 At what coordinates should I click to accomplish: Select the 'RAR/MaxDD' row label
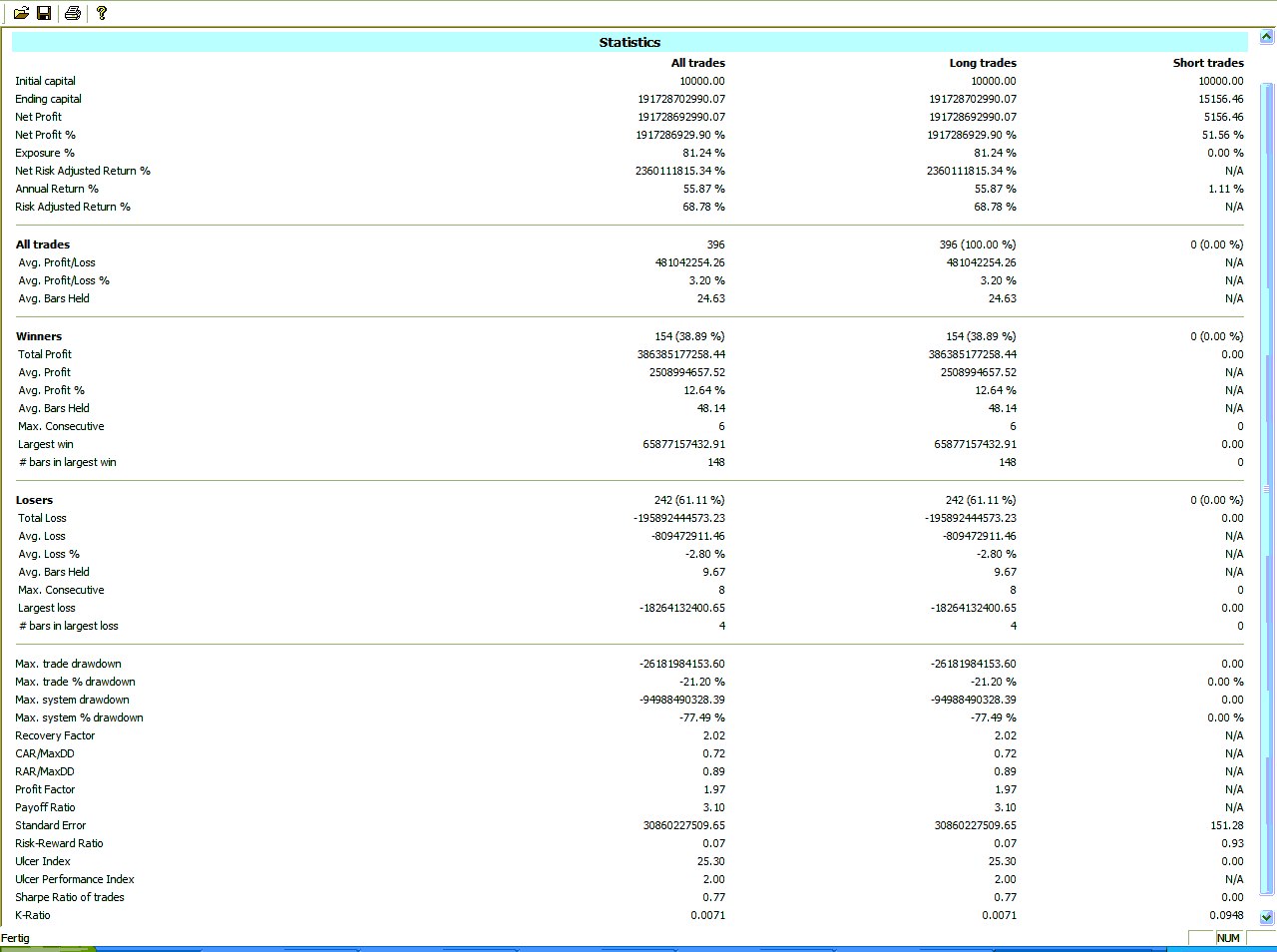[45, 771]
